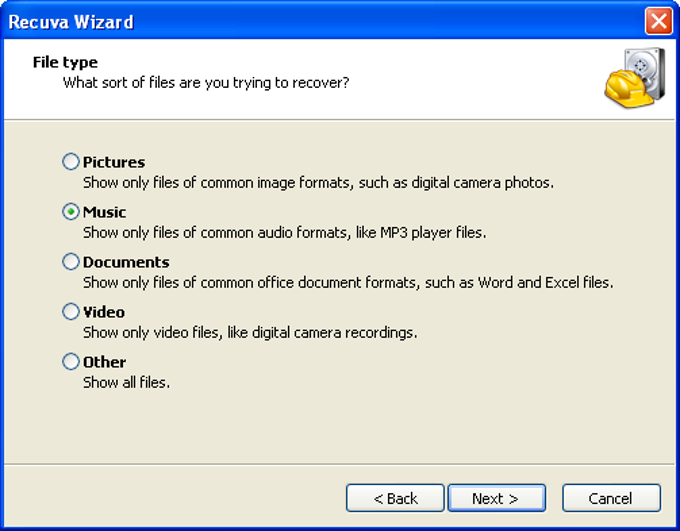The image size is (680, 531).
Task: Select the Music radio button
Action: [71, 212]
